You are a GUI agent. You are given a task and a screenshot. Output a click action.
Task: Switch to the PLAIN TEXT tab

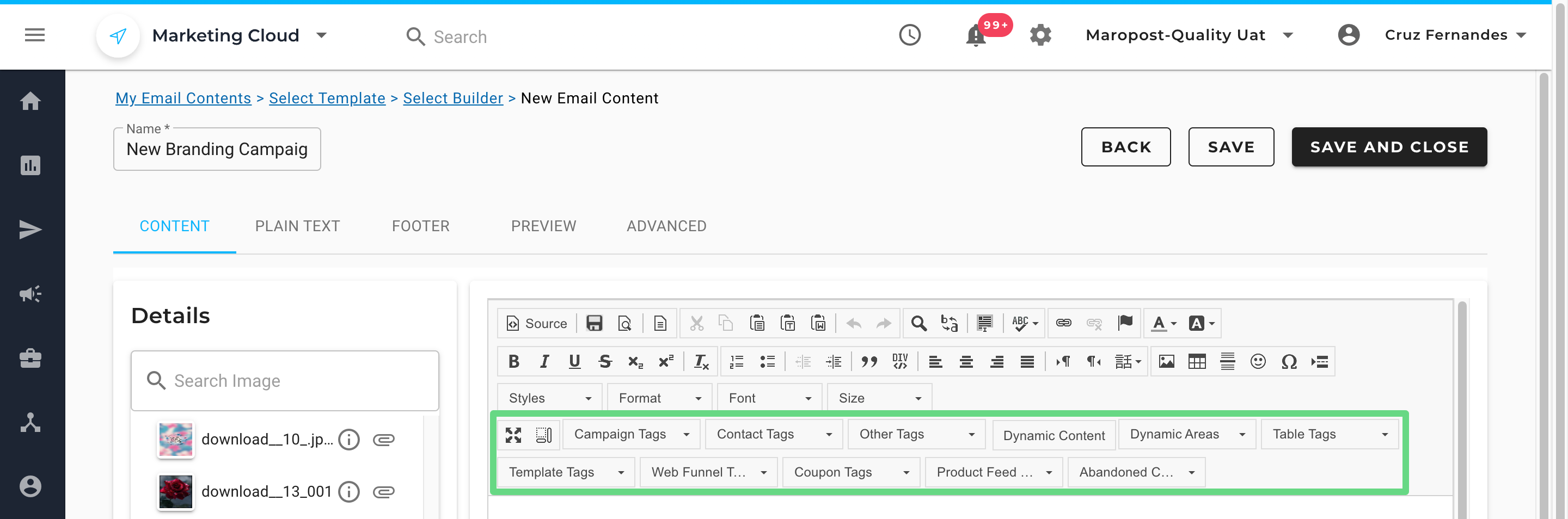[x=297, y=226]
